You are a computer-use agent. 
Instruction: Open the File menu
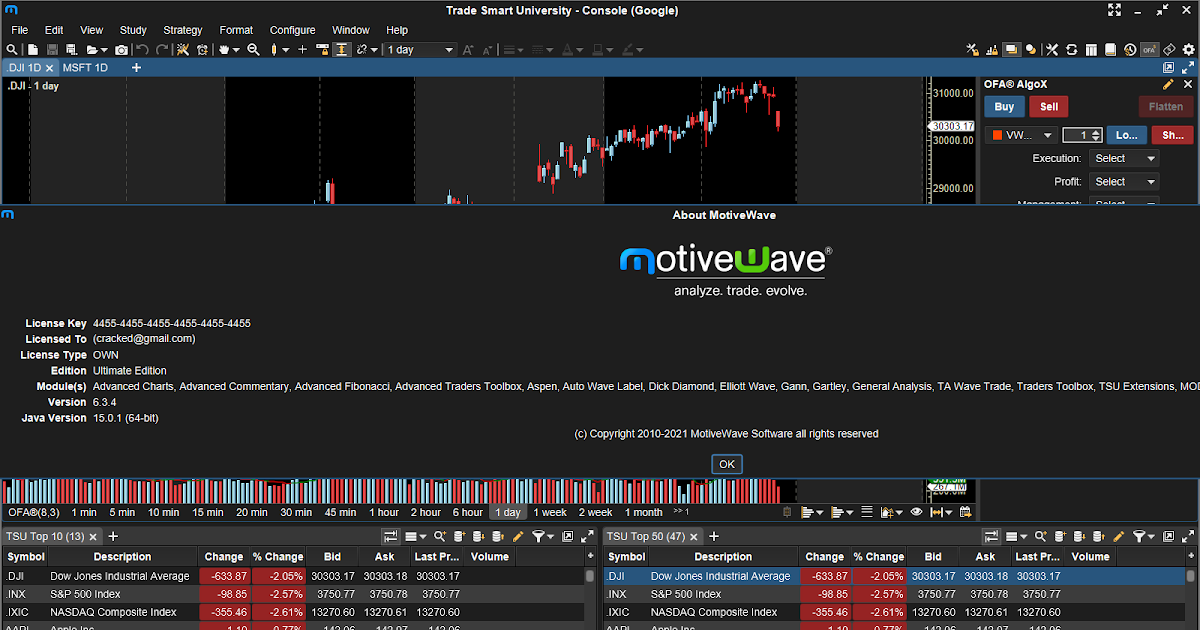pyautogui.click(x=19, y=30)
